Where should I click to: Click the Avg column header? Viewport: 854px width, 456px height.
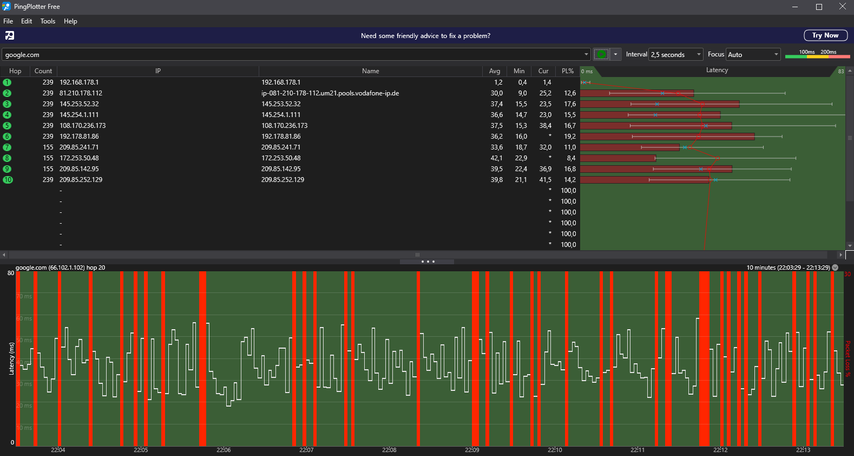click(494, 71)
